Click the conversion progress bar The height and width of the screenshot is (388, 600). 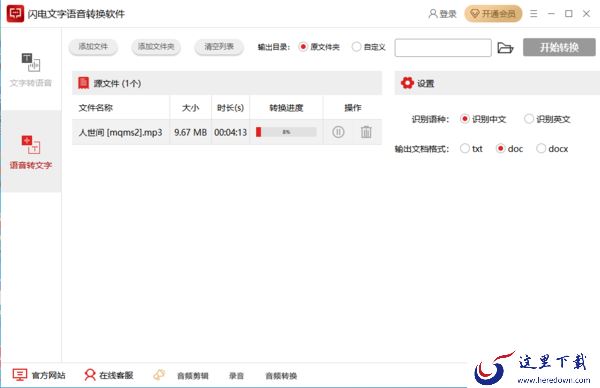coord(286,132)
